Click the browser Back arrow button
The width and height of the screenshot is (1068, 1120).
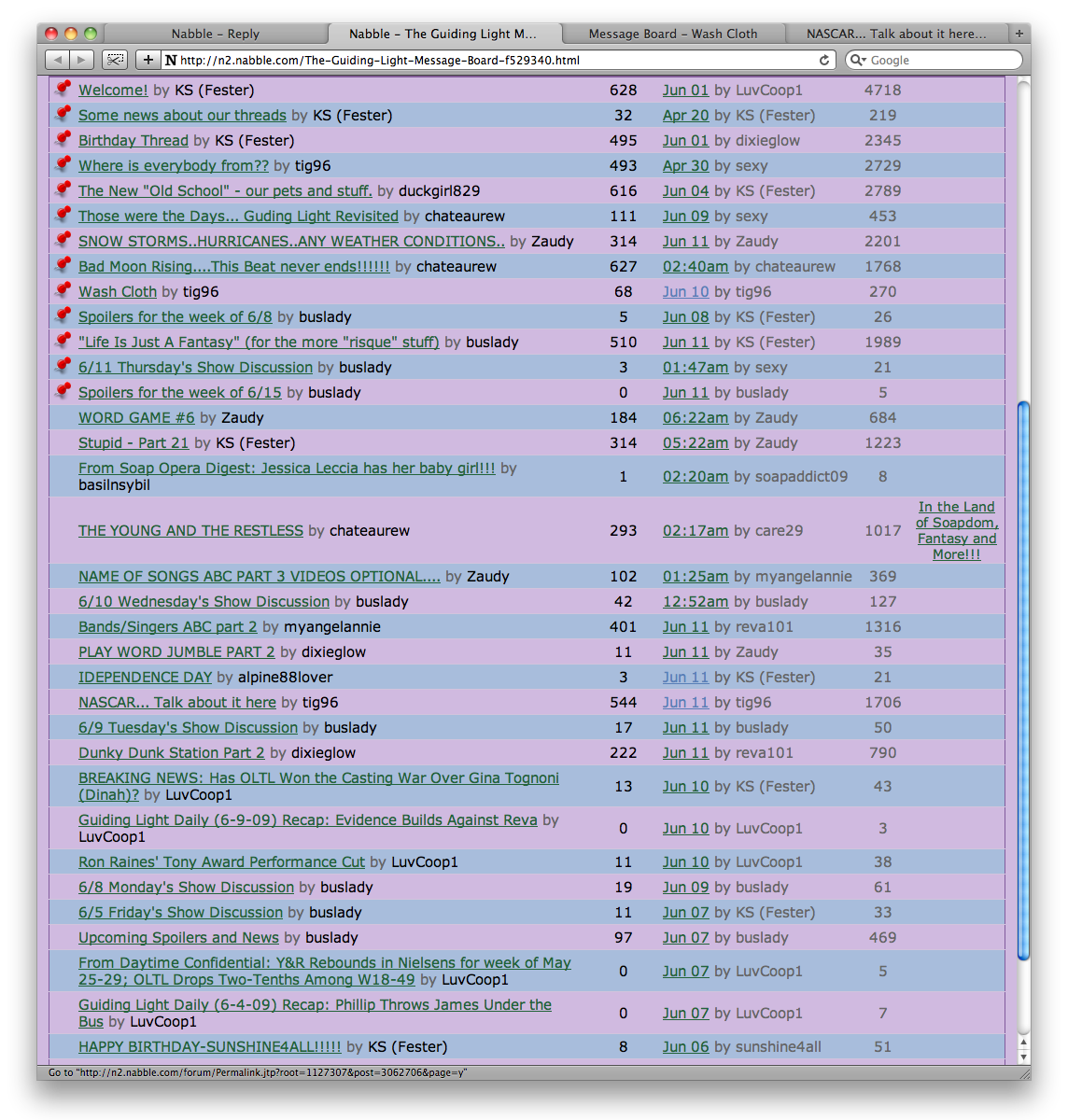click(58, 60)
